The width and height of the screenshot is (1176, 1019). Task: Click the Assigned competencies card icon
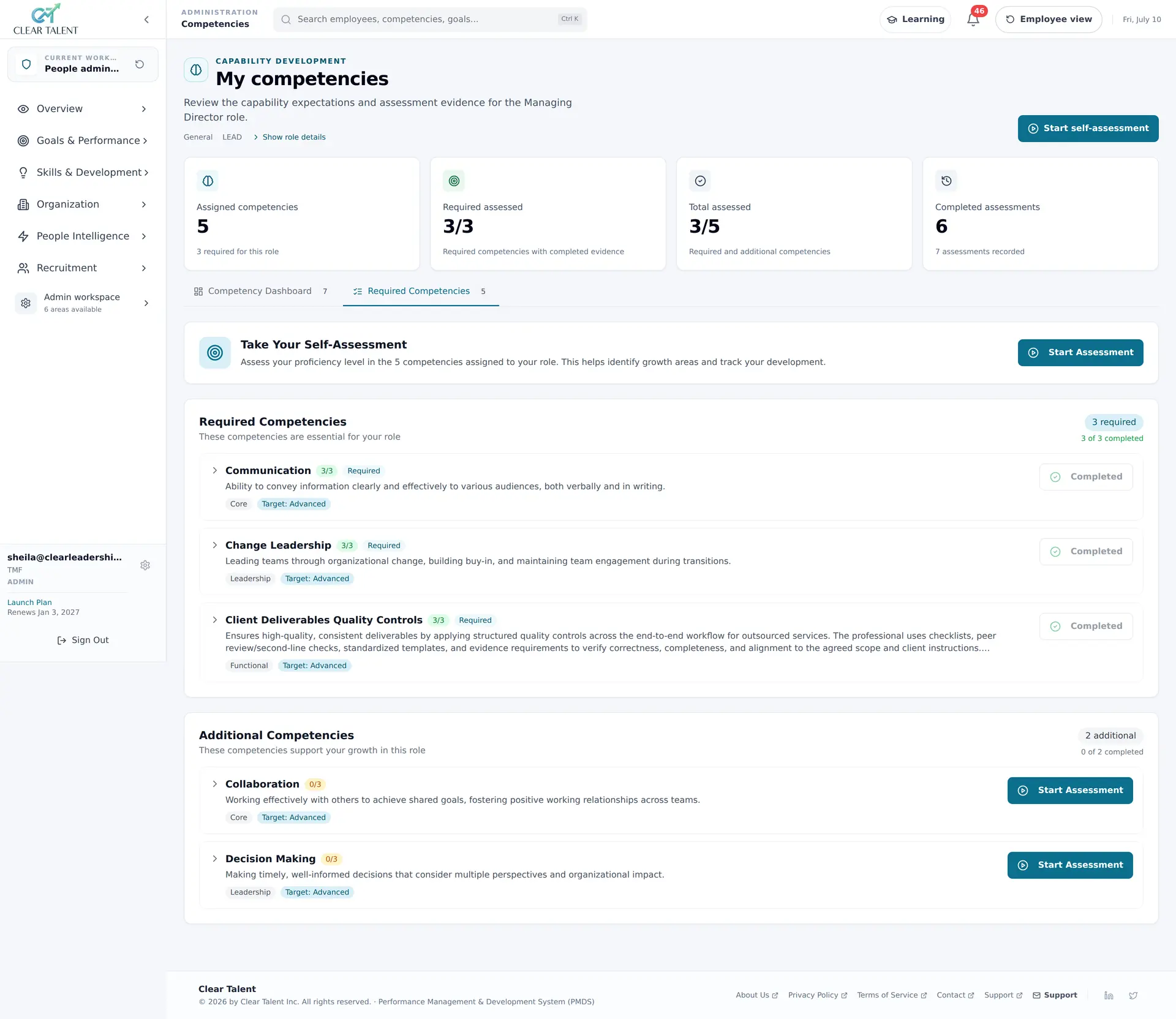(208, 181)
